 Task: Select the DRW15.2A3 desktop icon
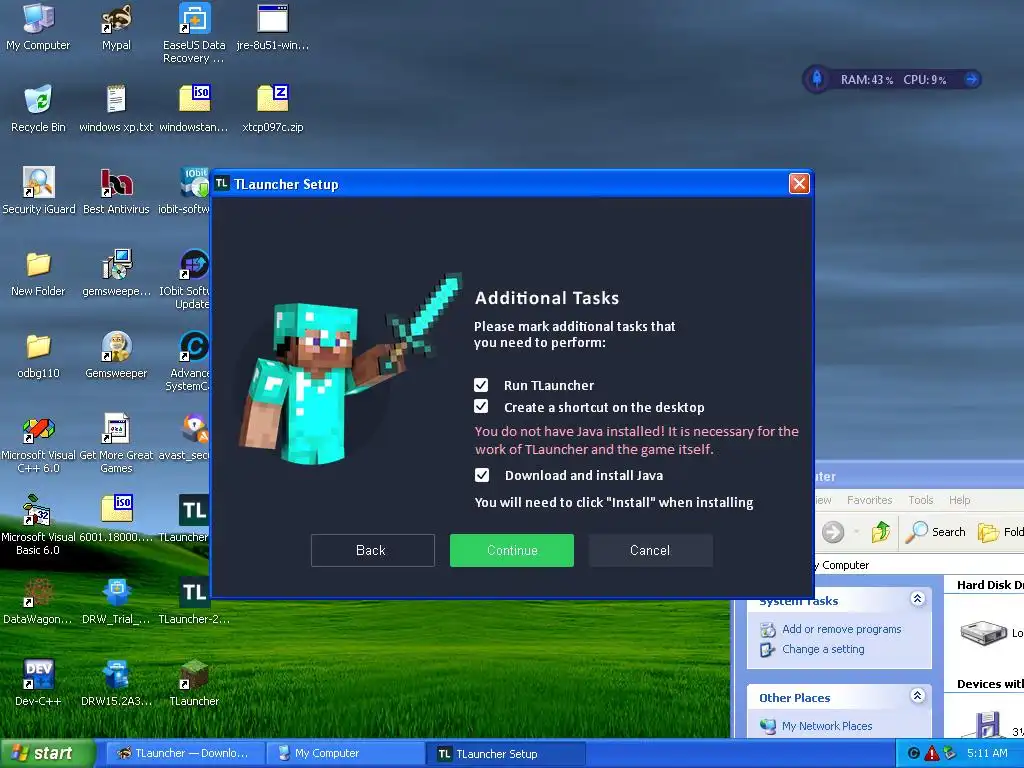[116, 683]
